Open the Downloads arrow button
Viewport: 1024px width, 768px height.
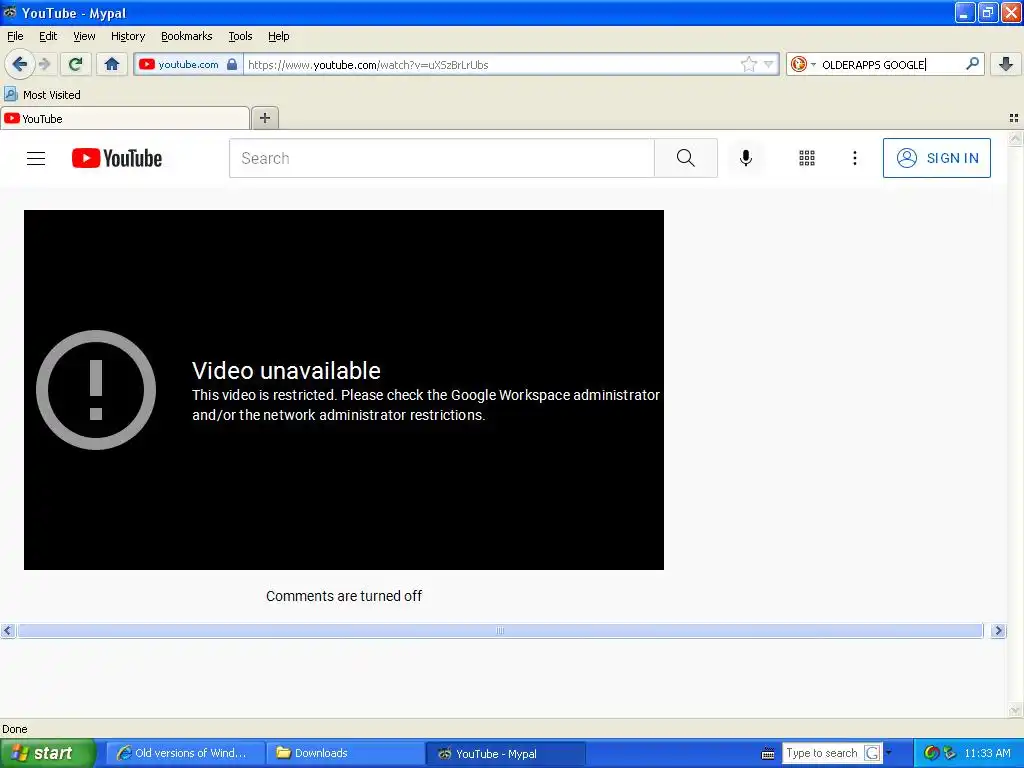click(1006, 64)
